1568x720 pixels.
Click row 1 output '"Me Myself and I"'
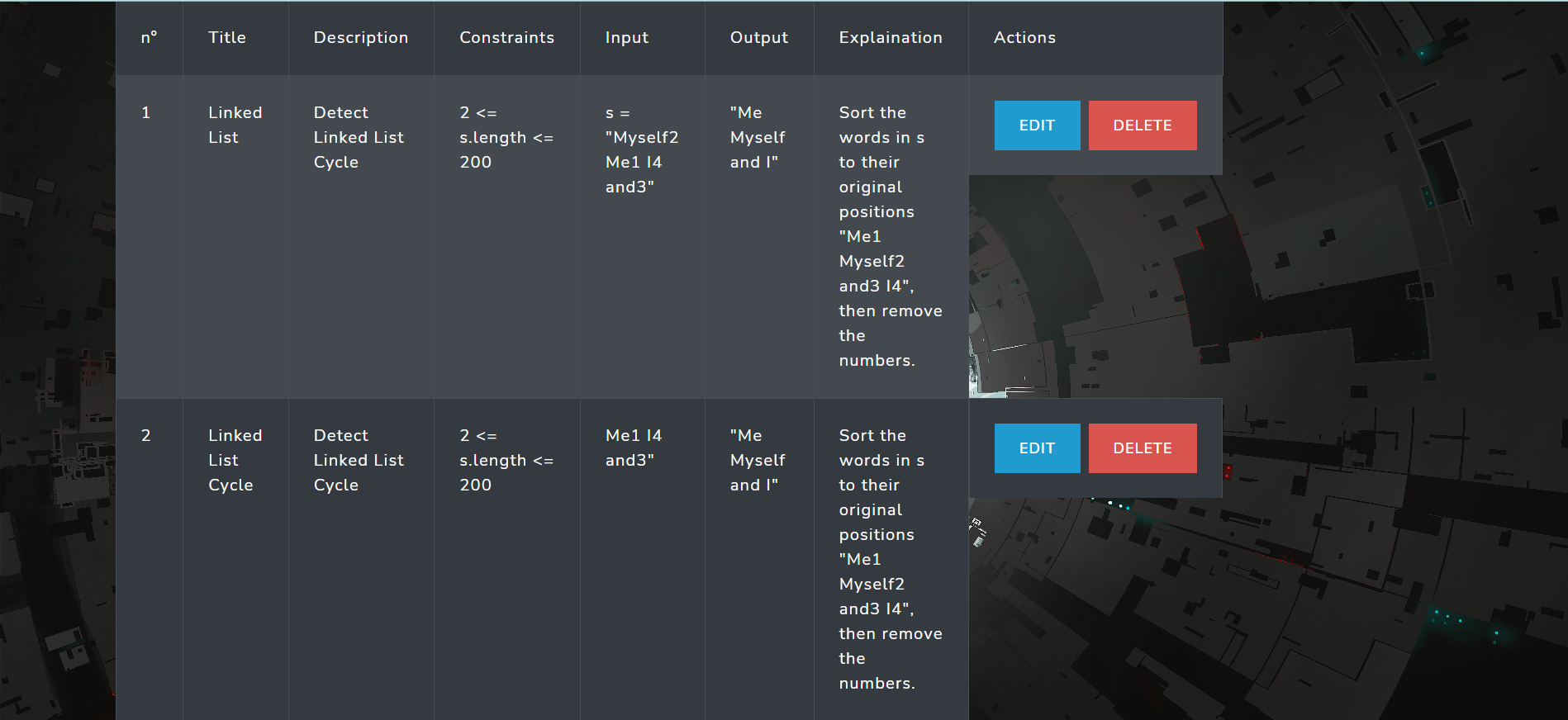coord(758,137)
